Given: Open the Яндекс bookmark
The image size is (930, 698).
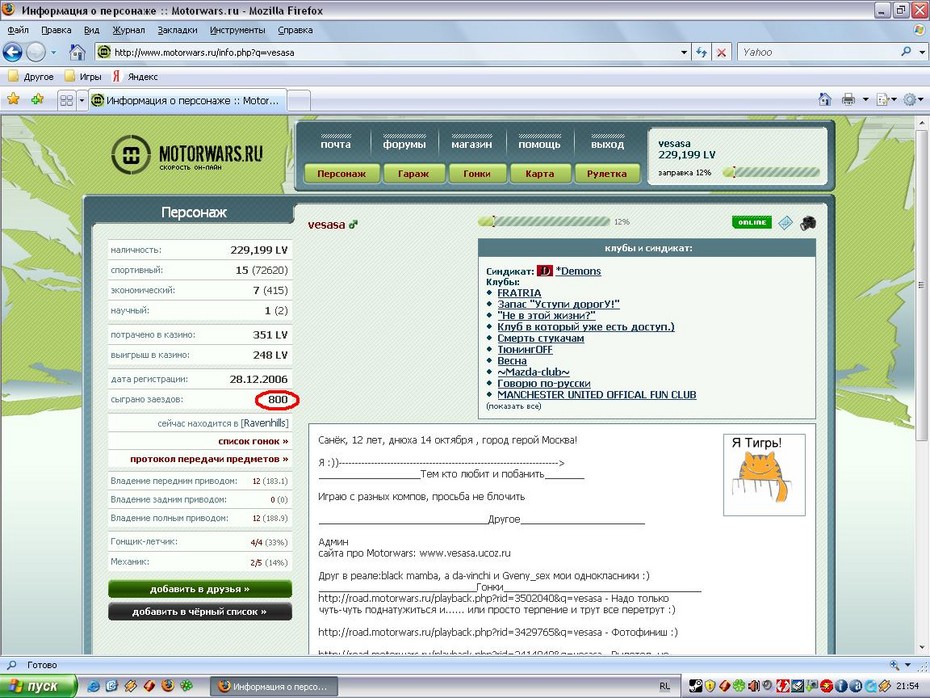Looking at the screenshot, I should click(x=135, y=77).
